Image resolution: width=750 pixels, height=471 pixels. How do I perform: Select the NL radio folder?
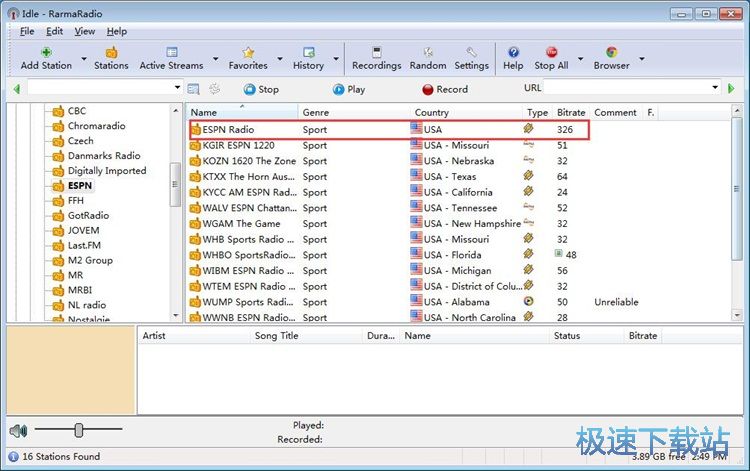click(87, 305)
